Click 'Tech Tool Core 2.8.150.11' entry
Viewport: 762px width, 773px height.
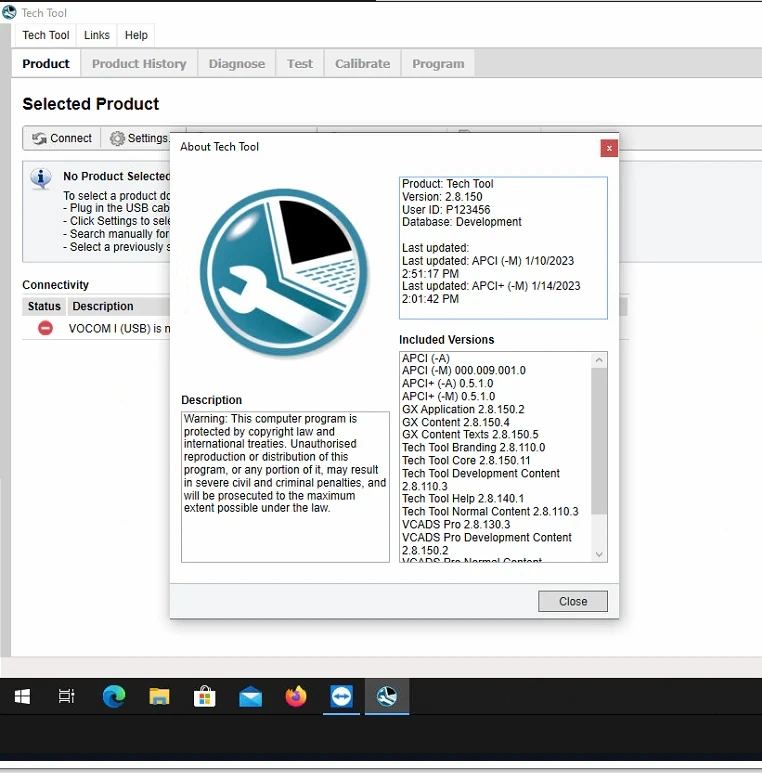click(x=466, y=460)
